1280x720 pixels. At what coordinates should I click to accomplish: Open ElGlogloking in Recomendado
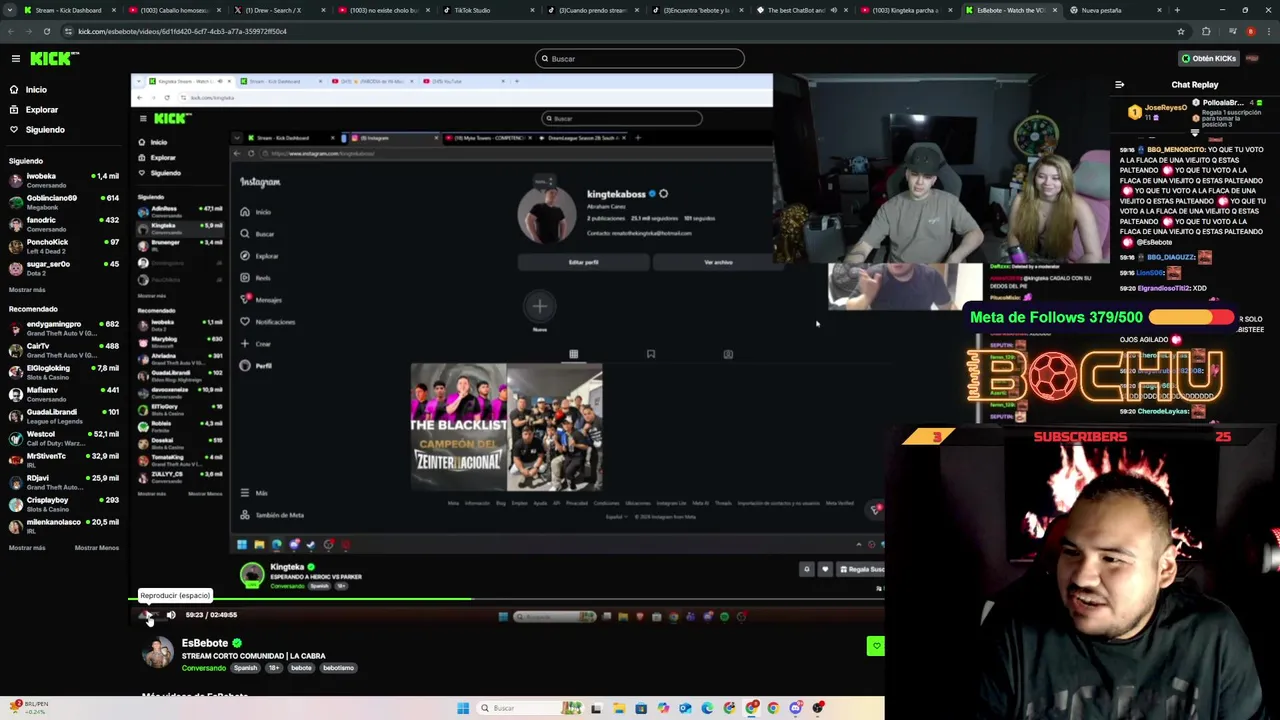(x=62, y=372)
